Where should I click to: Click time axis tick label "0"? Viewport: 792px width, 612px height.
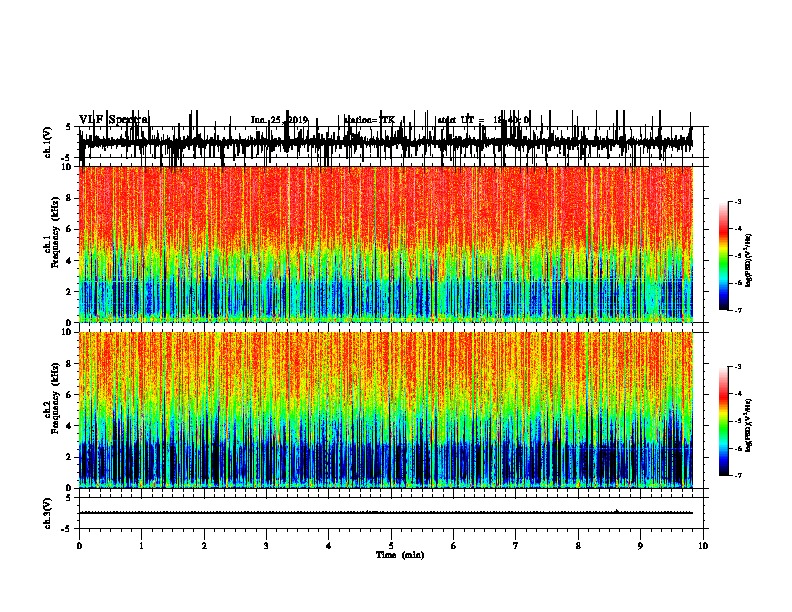point(79,546)
